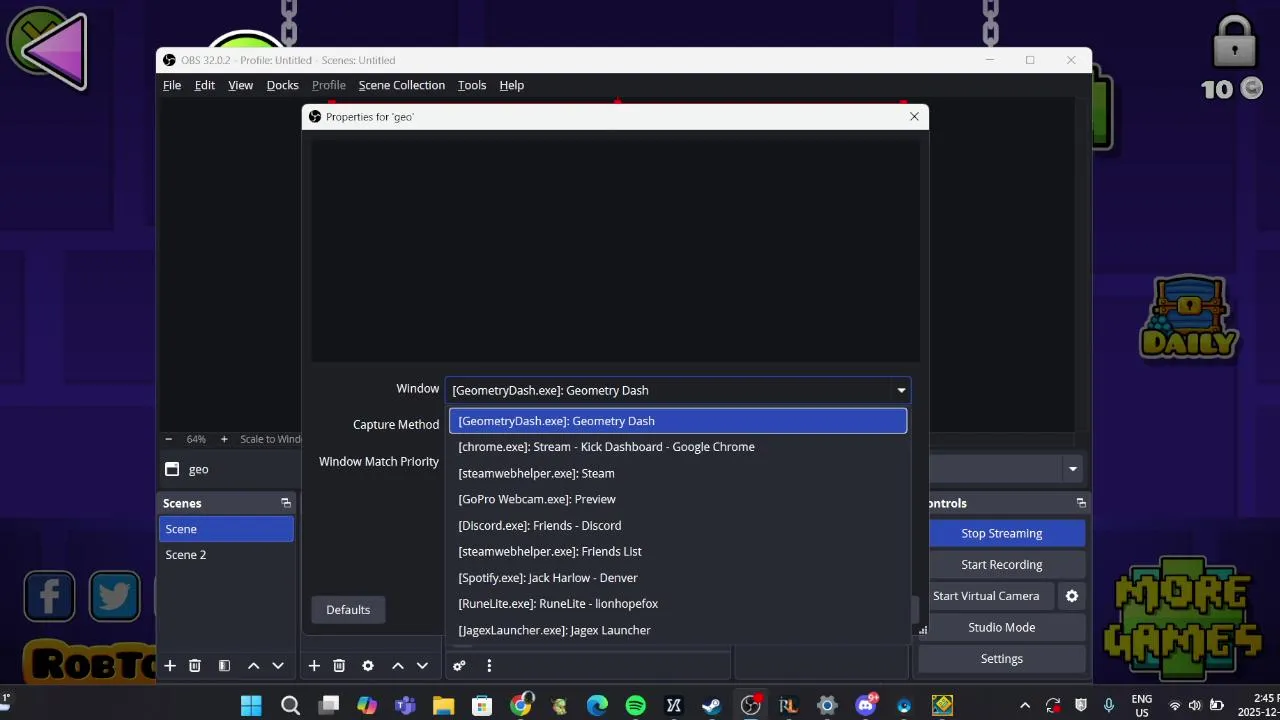Screen dimensions: 1280x720
Task: Choose RuneLite lionhopefox window
Action: [678, 604]
